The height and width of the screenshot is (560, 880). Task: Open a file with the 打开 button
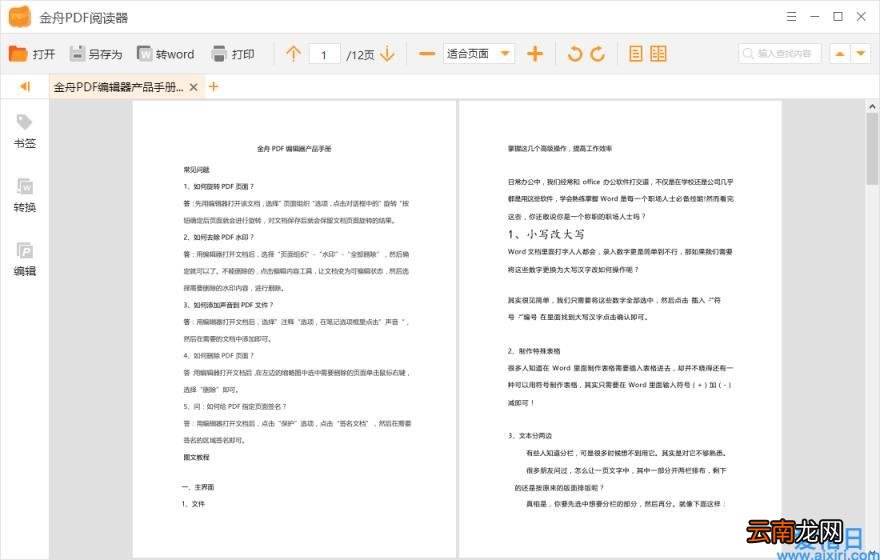click(x=32, y=54)
